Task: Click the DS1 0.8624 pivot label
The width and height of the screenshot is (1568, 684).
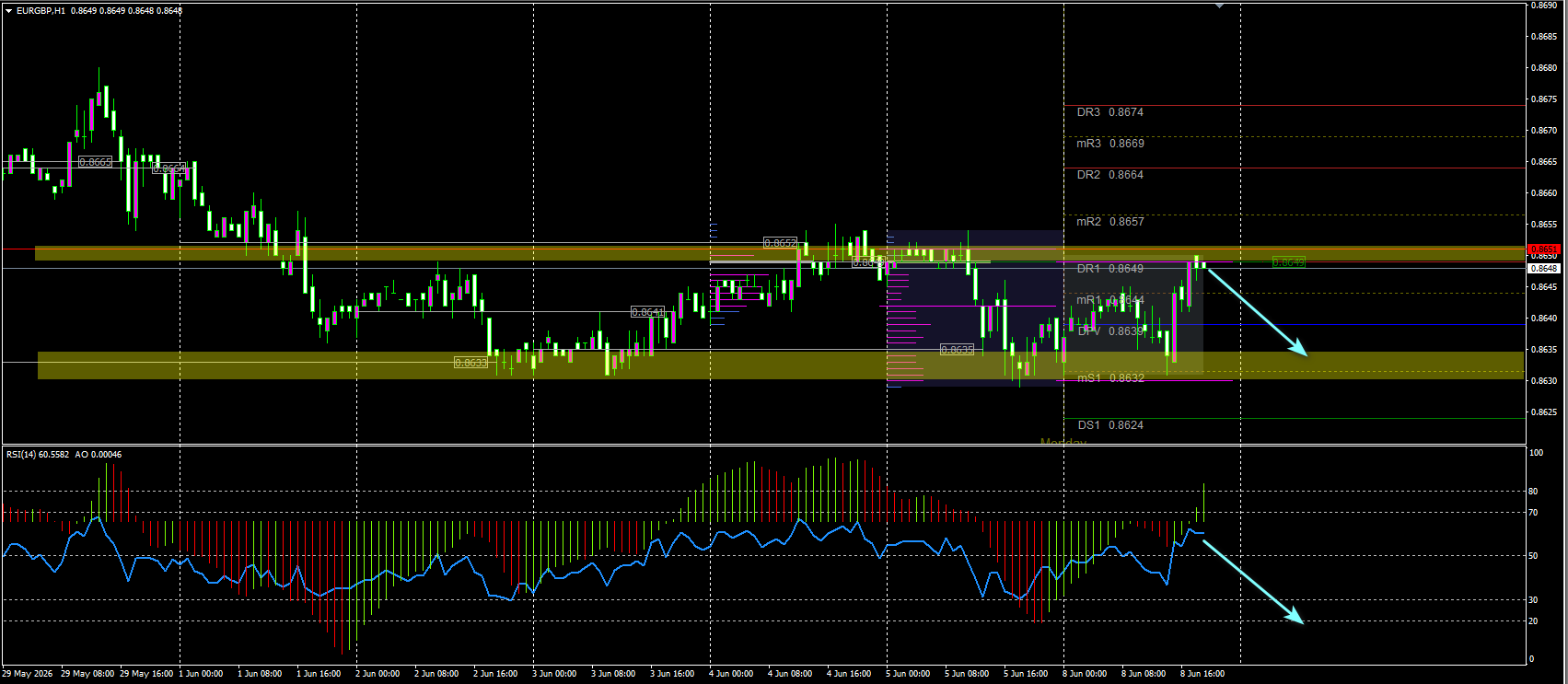Action: [x=1110, y=425]
